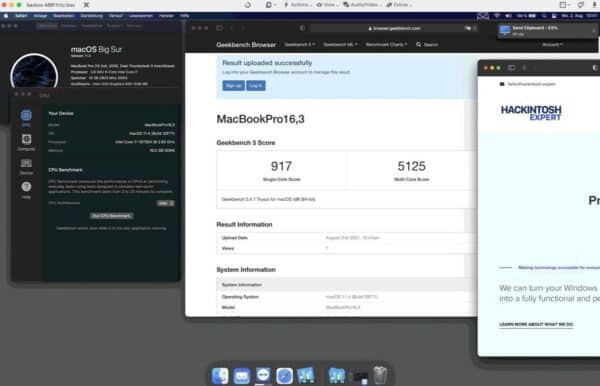Open the Ablage menu
Image resolution: width=600 pixels, height=386 pixels.
tap(40, 16)
